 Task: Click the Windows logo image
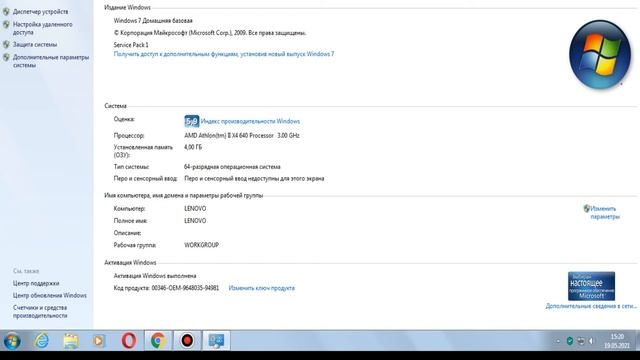click(600, 54)
